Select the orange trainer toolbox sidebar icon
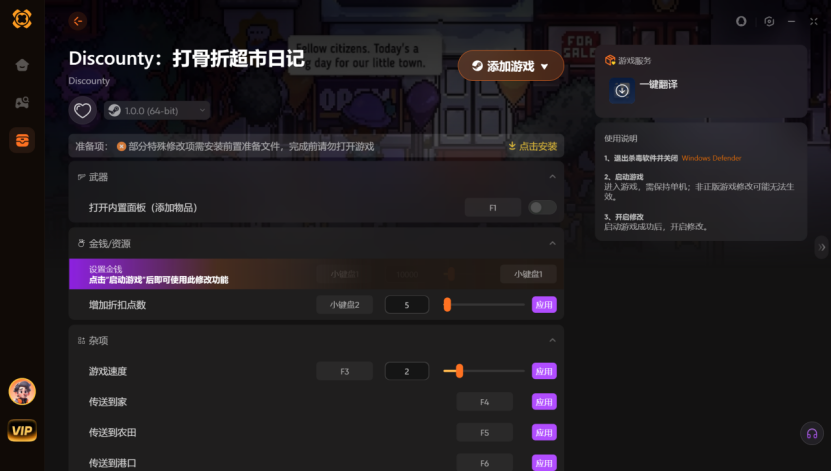 22,140
